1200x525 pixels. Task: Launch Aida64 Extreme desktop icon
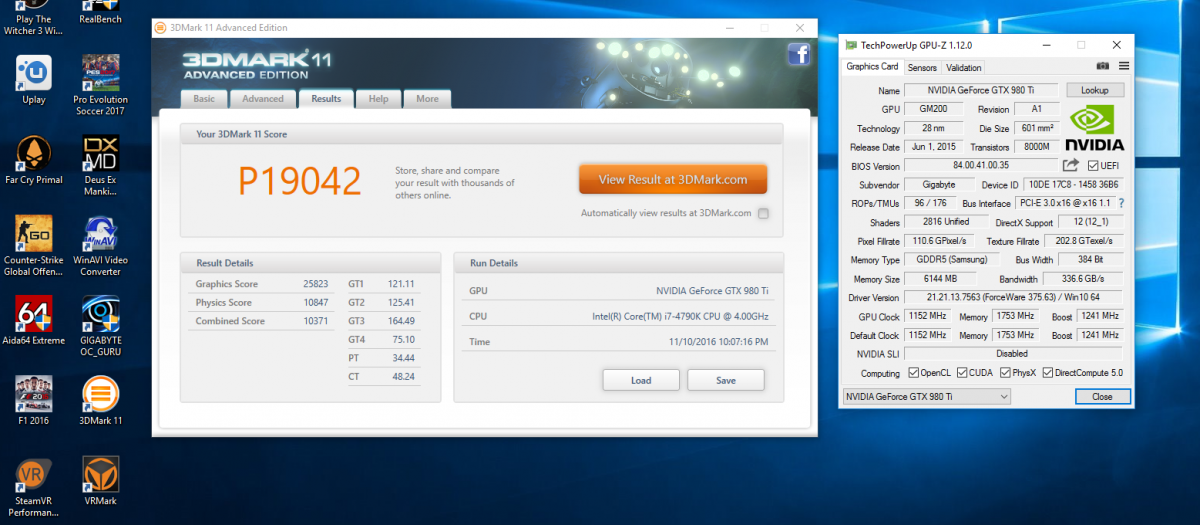coord(34,321)
